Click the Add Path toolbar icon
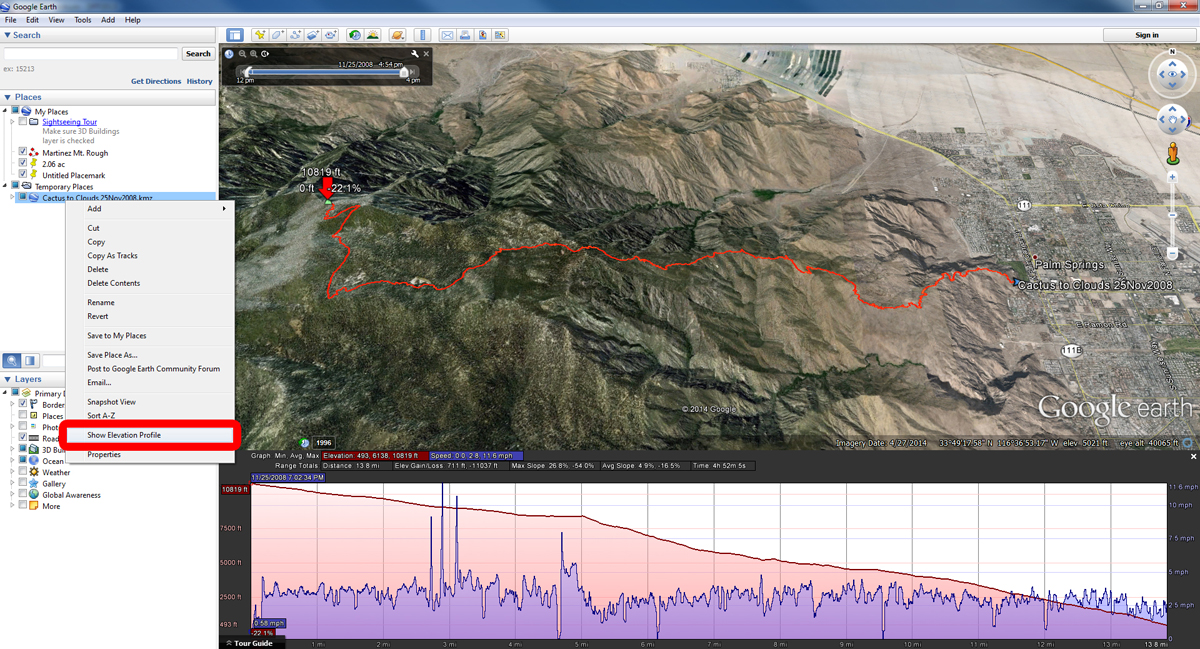 [x=295, y=35]
